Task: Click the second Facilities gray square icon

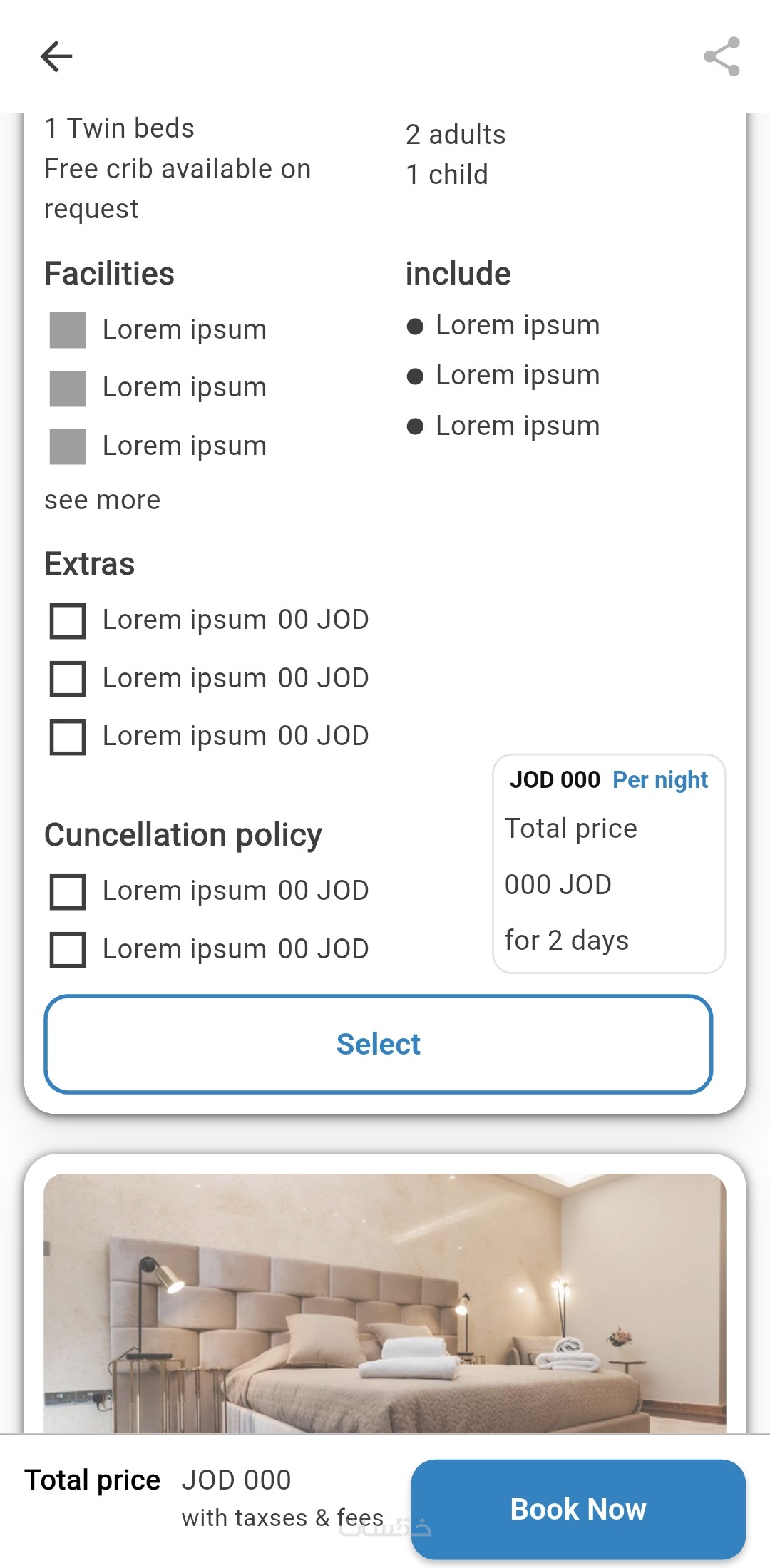Action: point(68,389)
